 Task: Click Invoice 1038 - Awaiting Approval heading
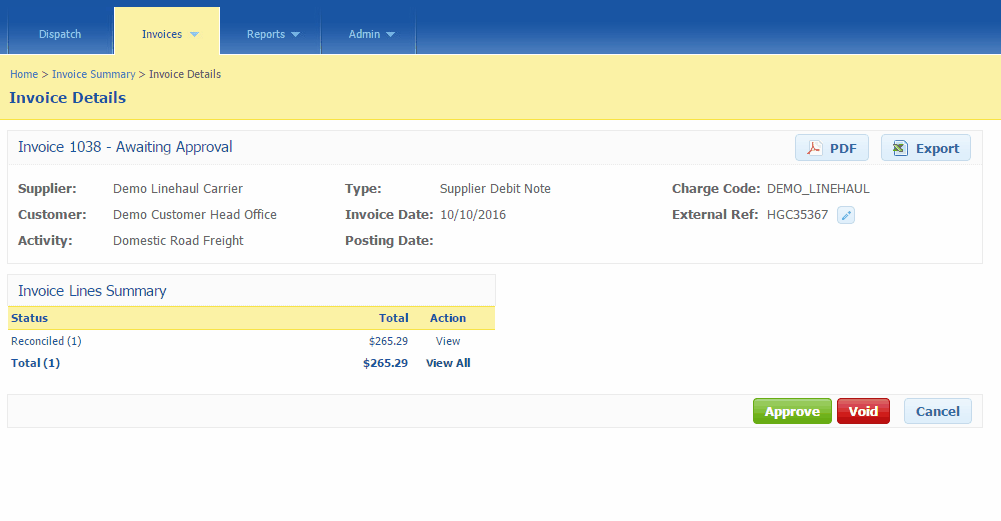click(125, 147)
